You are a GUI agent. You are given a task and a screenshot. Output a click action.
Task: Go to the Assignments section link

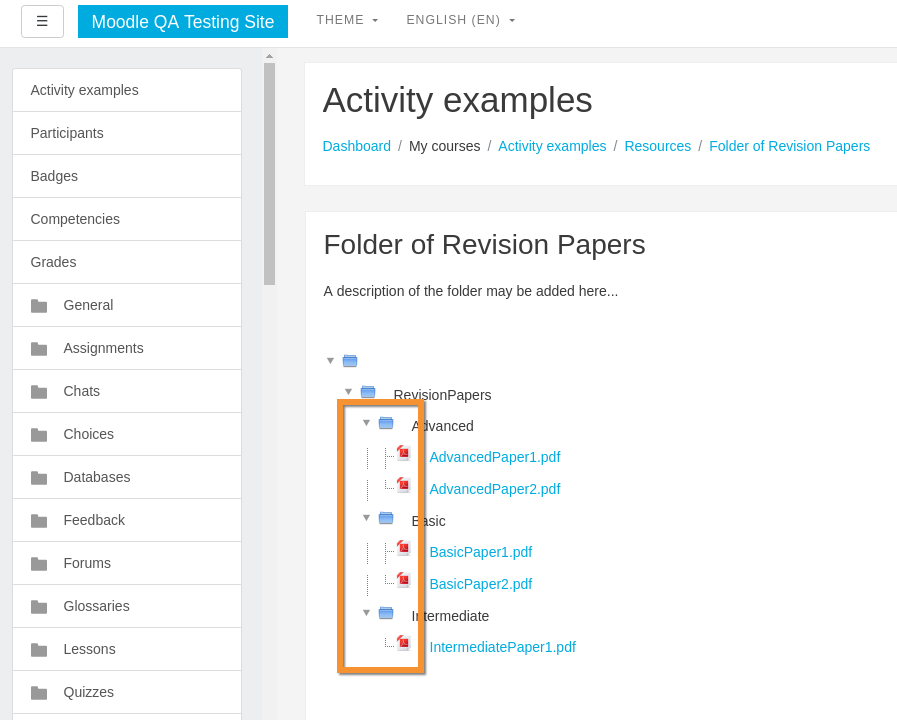[104, 348]
